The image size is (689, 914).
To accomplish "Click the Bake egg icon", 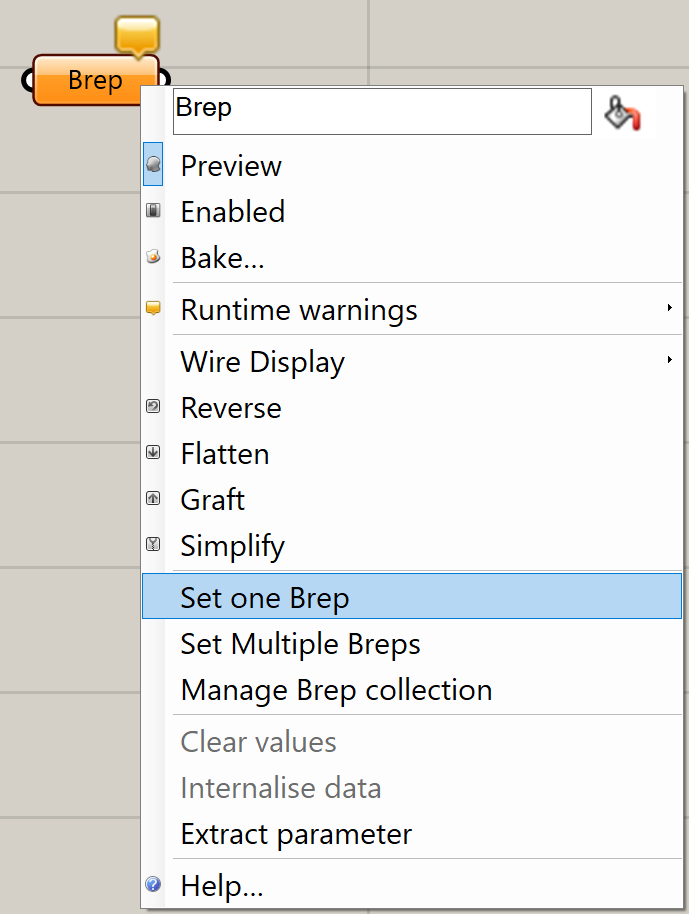I will (153, 258).
